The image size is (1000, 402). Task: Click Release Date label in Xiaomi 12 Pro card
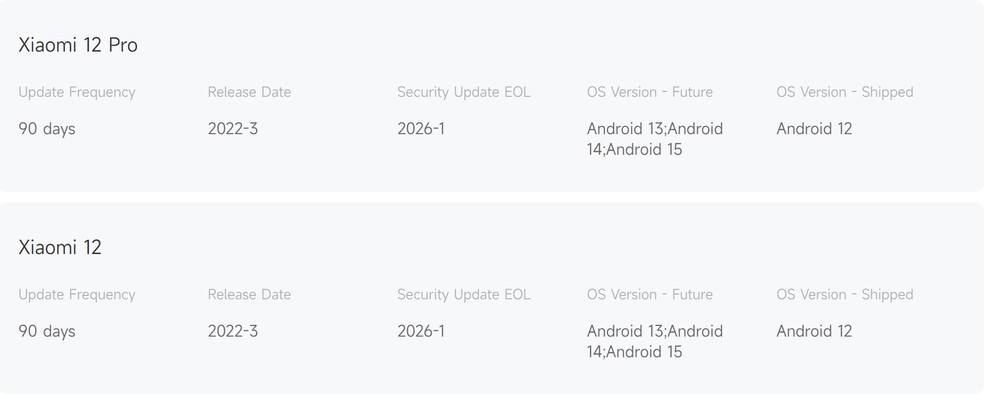coord(249,92)
